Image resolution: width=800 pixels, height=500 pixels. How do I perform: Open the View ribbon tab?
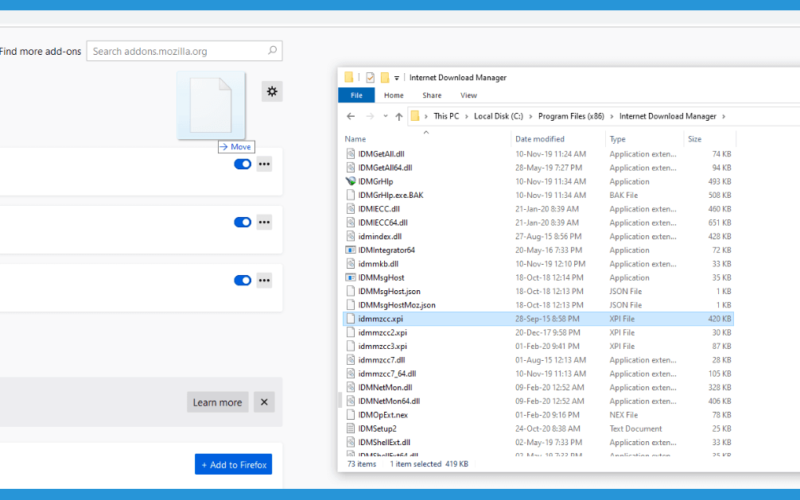click(x=468, y=95)
